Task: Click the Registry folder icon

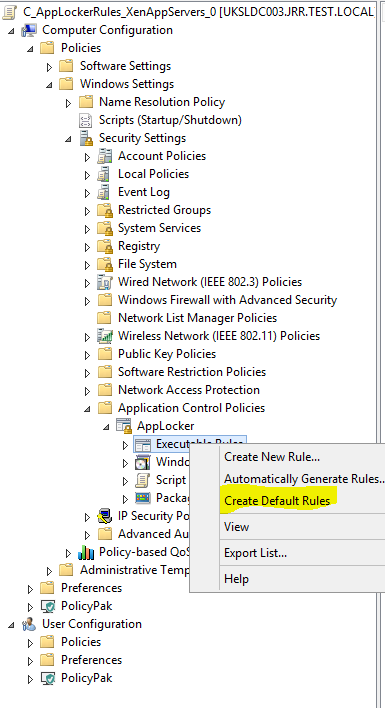Action: pos(105,247)
